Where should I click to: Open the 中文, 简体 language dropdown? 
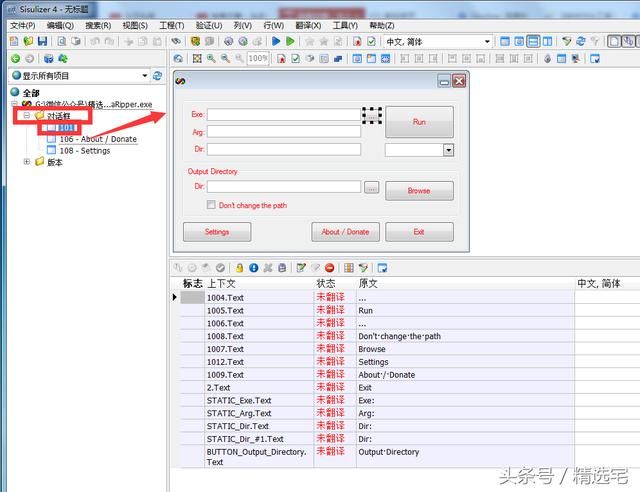[487, 42]
